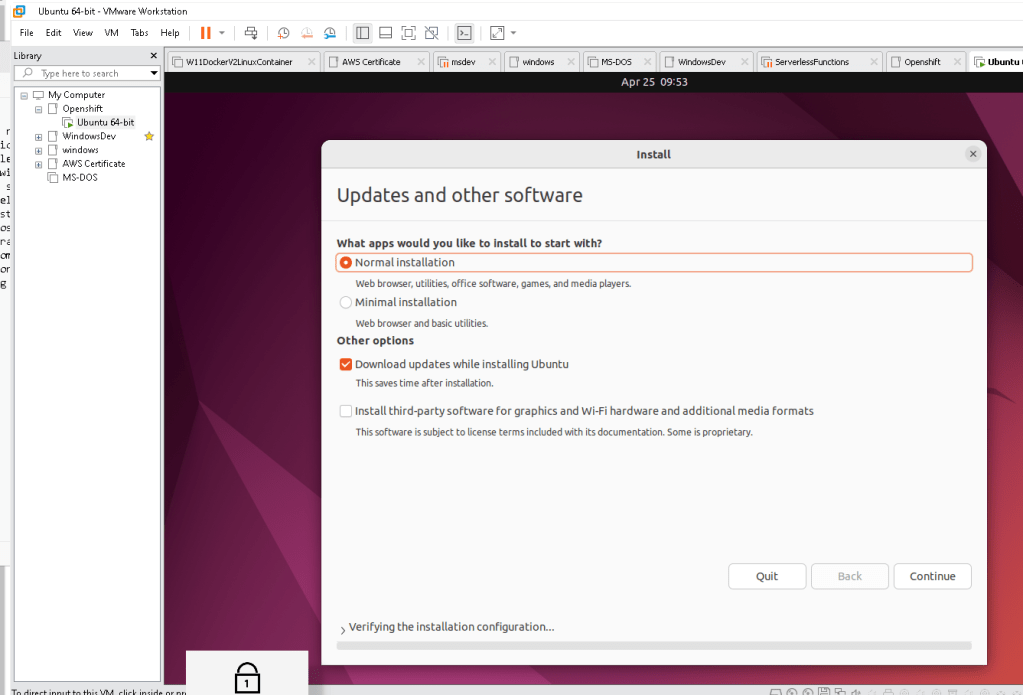Close the ServerlessFunctions tab
This screenshot has width=1023, height=695.
874,61
